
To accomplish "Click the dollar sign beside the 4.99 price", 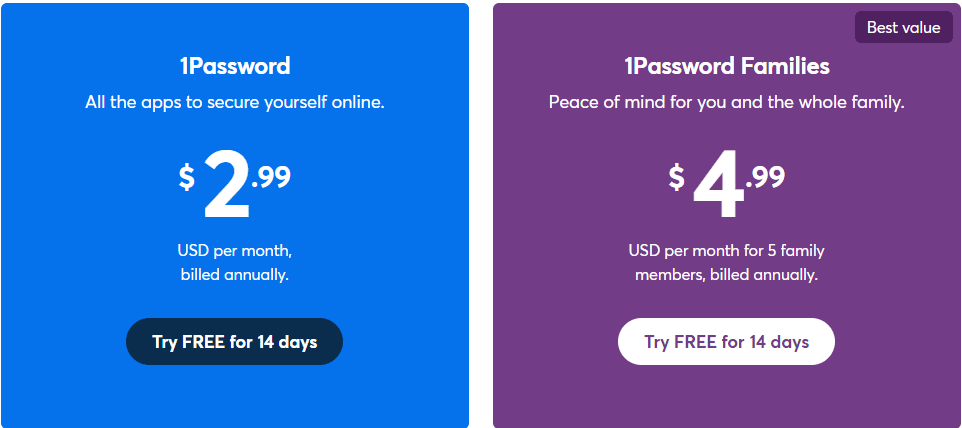I will coord(676,177).
